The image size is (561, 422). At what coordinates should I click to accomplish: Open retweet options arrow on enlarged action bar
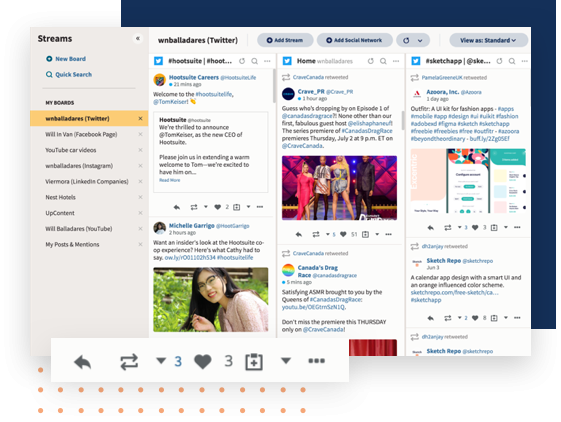coord(161,360)
